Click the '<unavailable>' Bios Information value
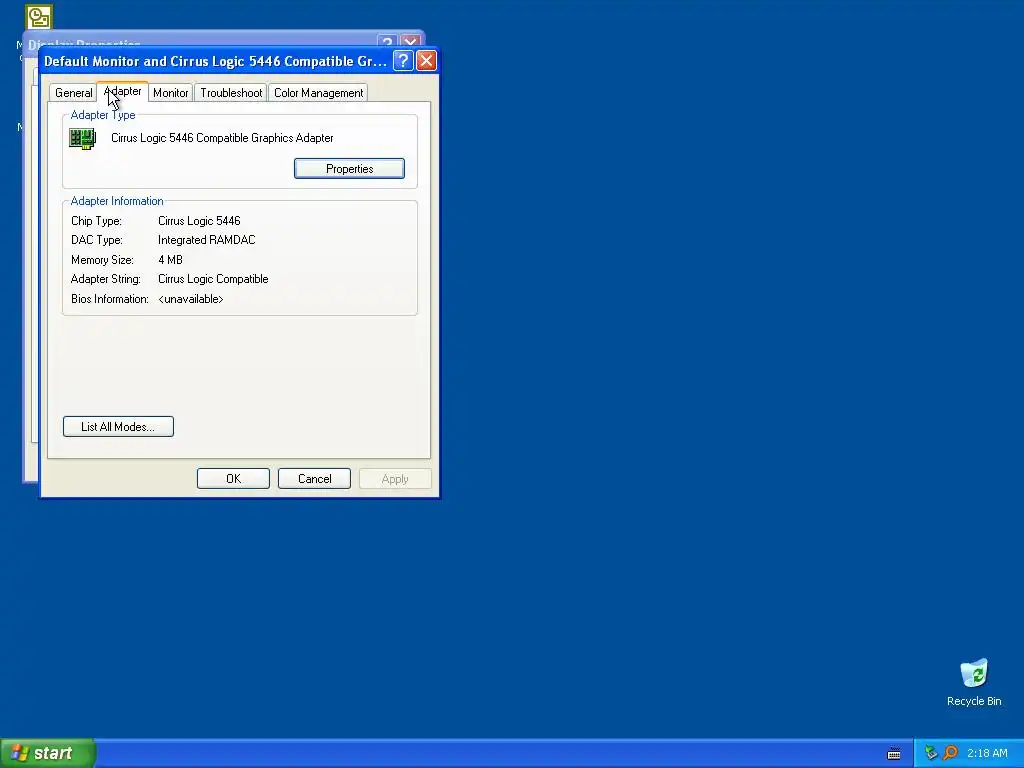Image resolution: width=1024 pixels, height=768 pixels. click(191, 299)
